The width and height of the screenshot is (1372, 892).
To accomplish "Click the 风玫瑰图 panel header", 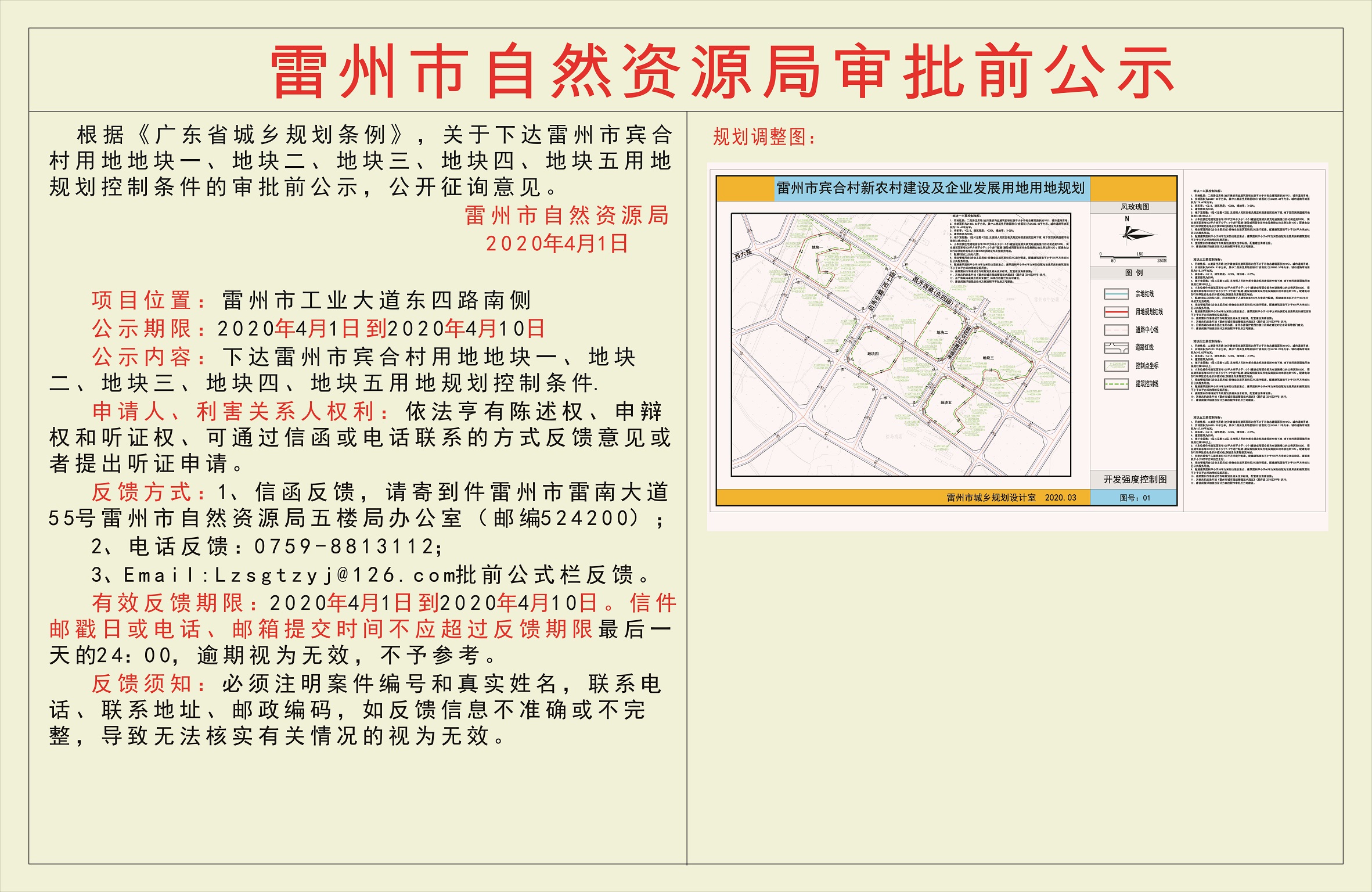I will point(1135,207).
